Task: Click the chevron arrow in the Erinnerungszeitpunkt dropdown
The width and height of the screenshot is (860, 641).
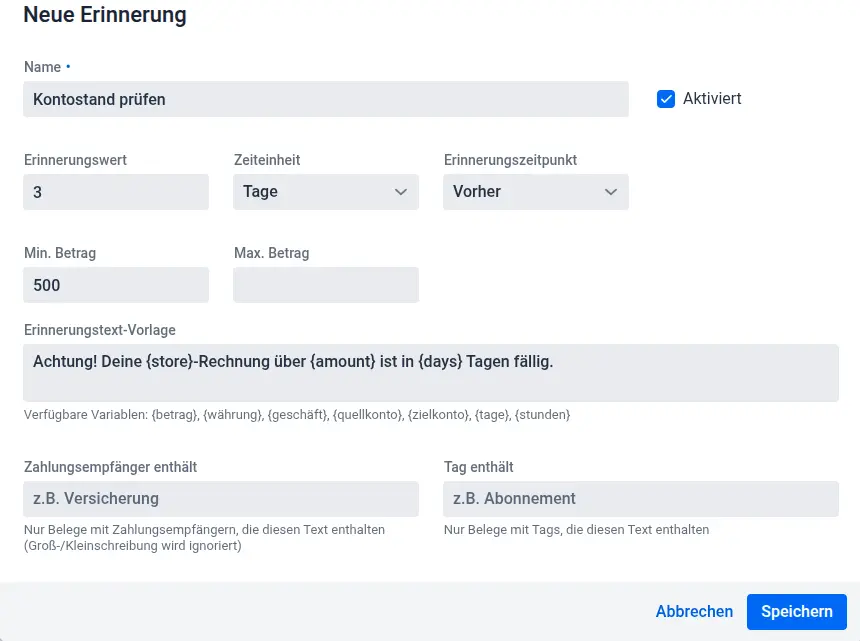Action: click(611, 192)
